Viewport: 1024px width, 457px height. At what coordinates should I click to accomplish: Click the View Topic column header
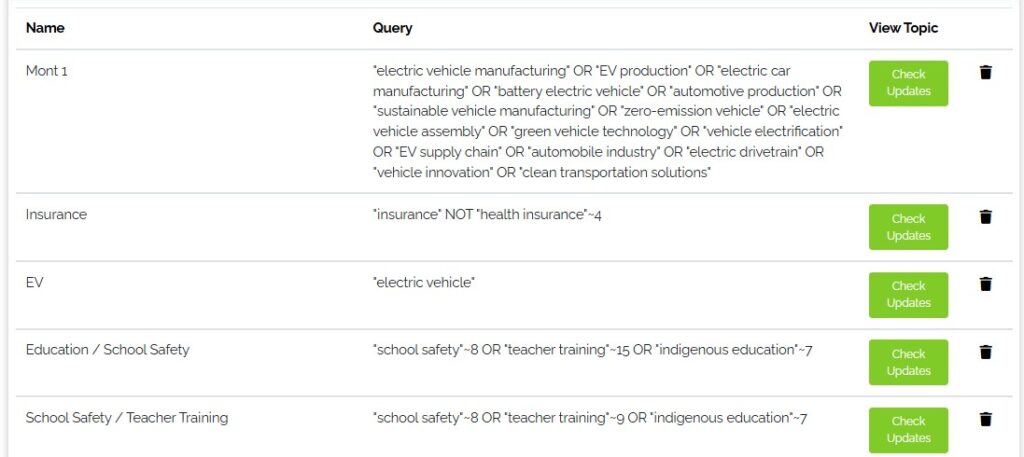pyautogui.click(x=903, y=28)
